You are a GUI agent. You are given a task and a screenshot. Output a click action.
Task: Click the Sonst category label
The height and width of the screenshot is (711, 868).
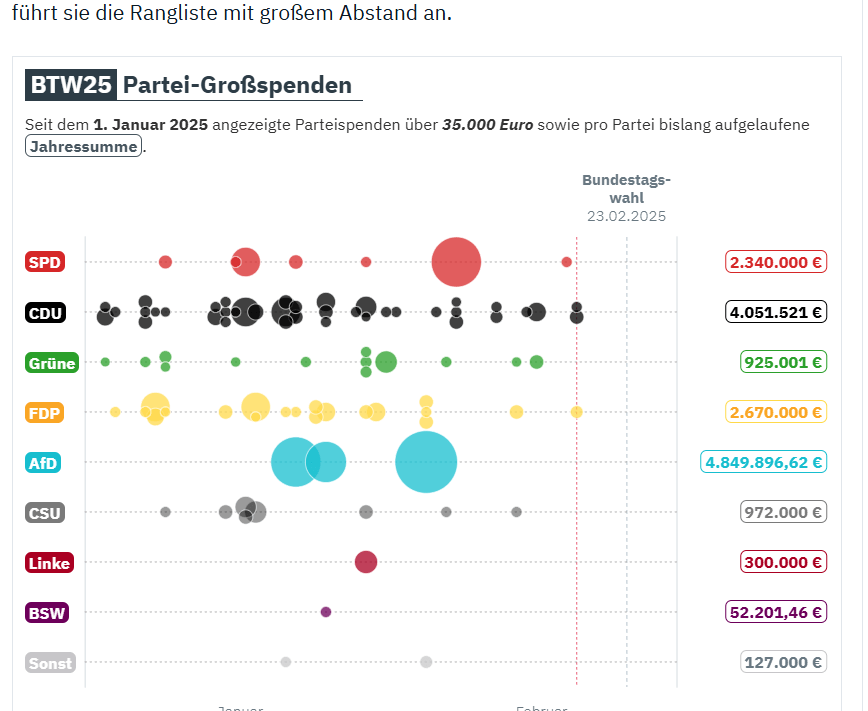51,663
